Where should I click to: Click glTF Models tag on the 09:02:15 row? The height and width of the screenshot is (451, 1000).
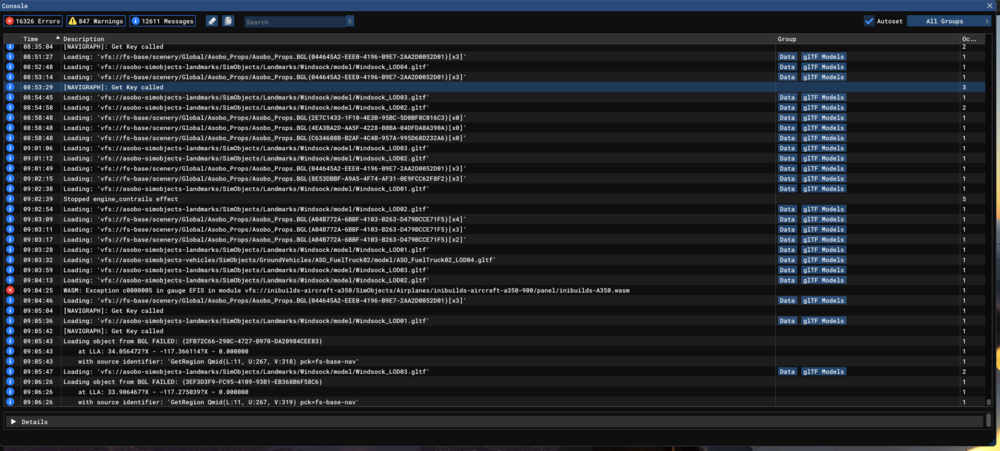823,179
